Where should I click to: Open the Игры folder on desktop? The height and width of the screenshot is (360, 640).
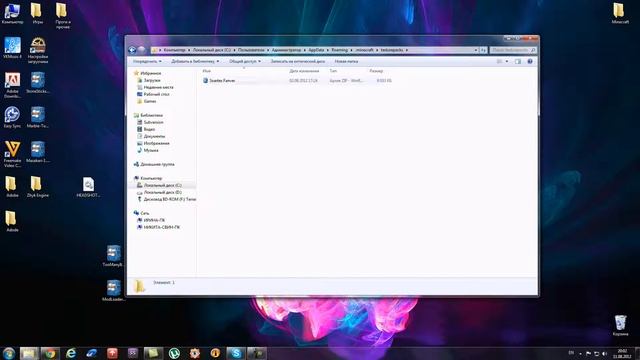[x=38, y=13]
